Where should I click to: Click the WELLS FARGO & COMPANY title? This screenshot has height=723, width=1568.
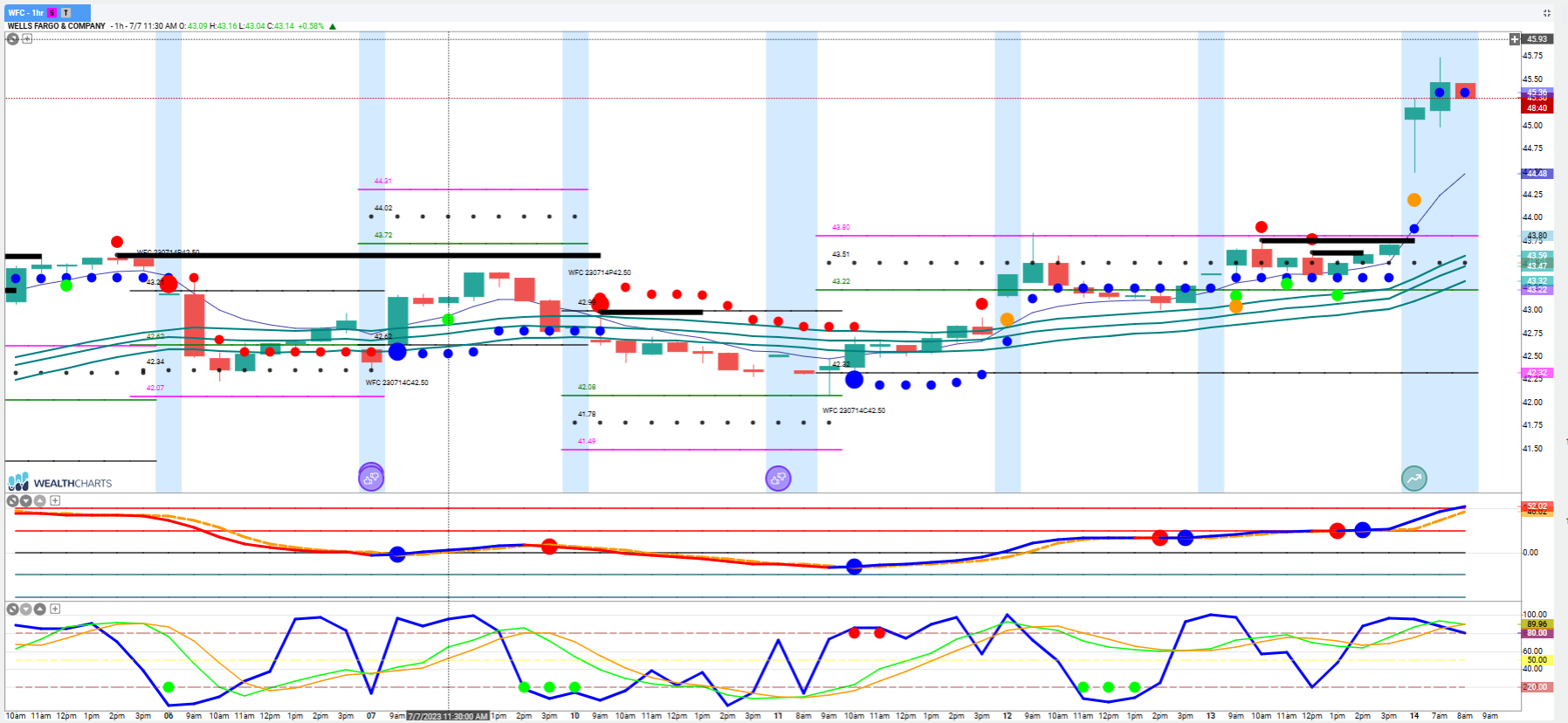[x=57, y=26]
